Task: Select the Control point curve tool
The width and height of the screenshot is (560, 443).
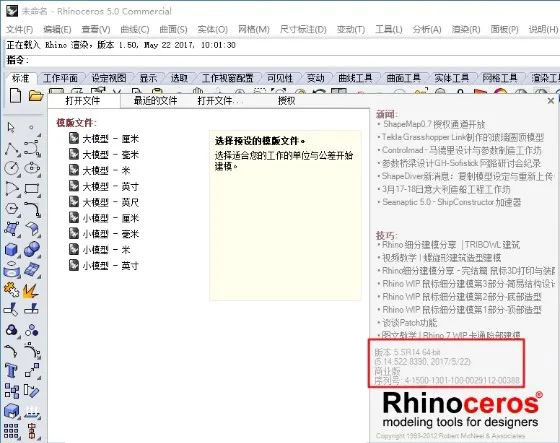Action: 32,148
